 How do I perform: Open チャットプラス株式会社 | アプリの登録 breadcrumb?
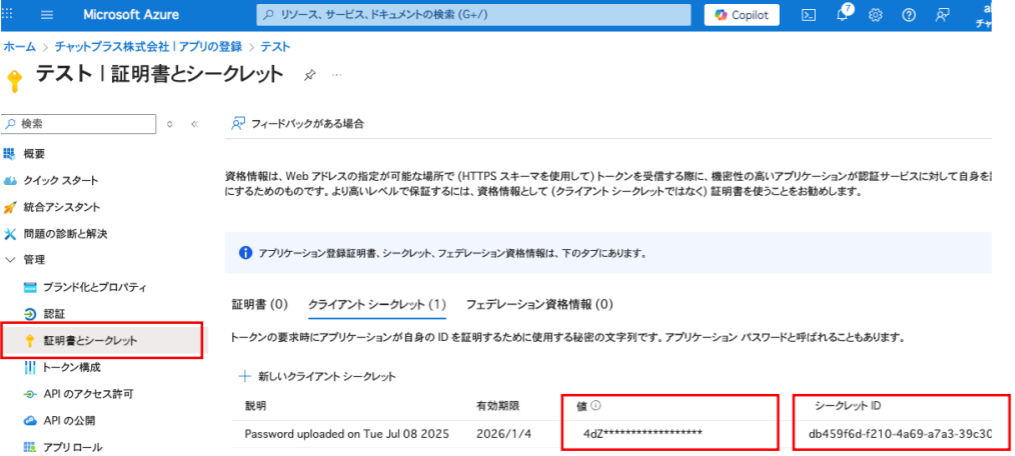tap(148, 47)
